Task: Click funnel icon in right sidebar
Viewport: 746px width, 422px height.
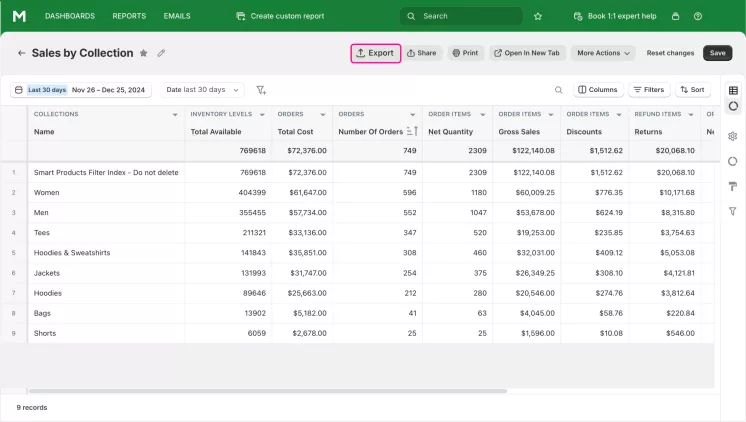Action: 733,211
